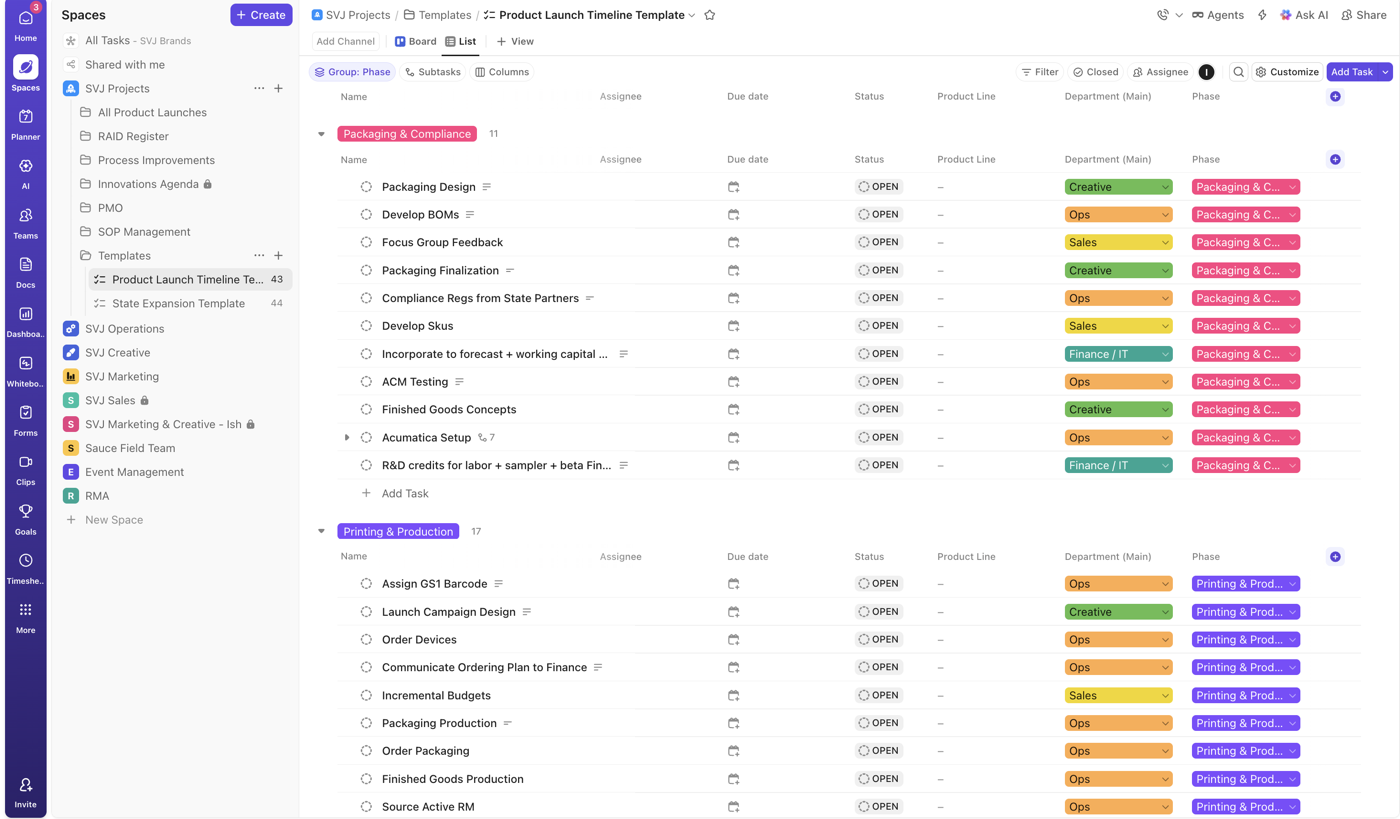Viewport: 1400px width, 819px height.
Task: Click the Customize button
Action: [x=1287, y=72]
